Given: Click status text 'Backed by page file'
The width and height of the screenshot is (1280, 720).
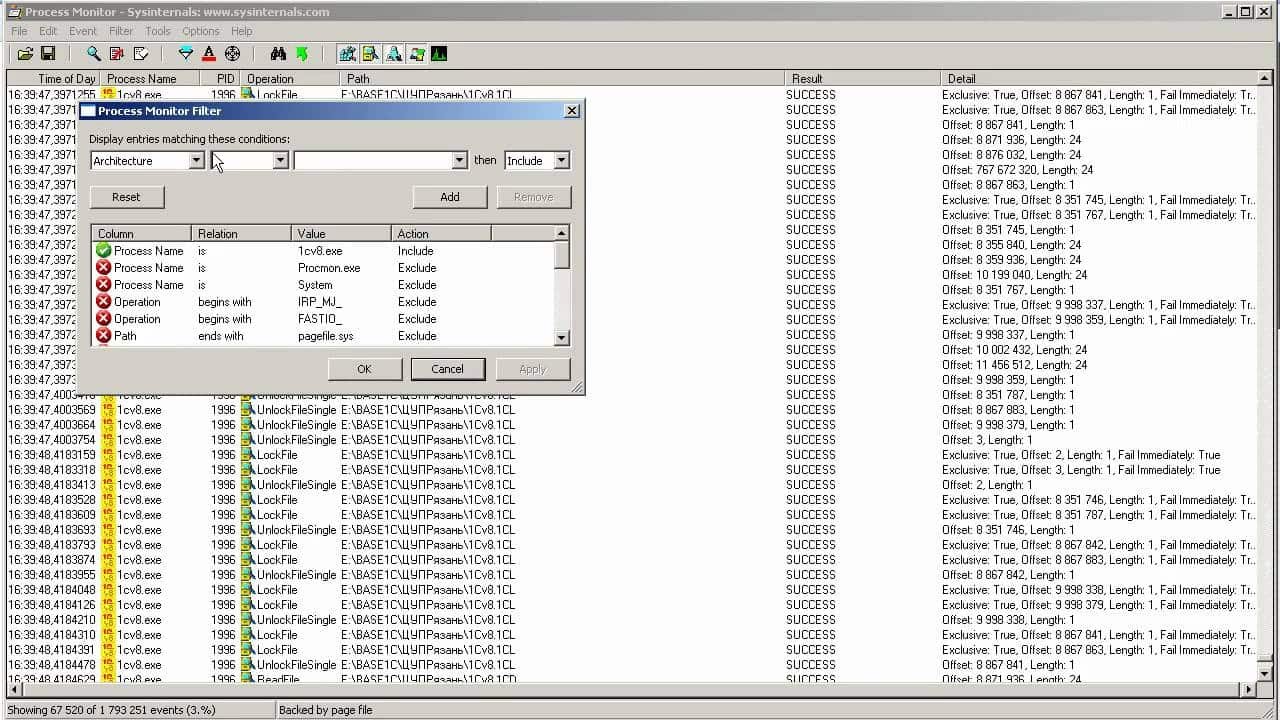Looking at the screenshot, I should pyautogui.click(x=325, y=710).
